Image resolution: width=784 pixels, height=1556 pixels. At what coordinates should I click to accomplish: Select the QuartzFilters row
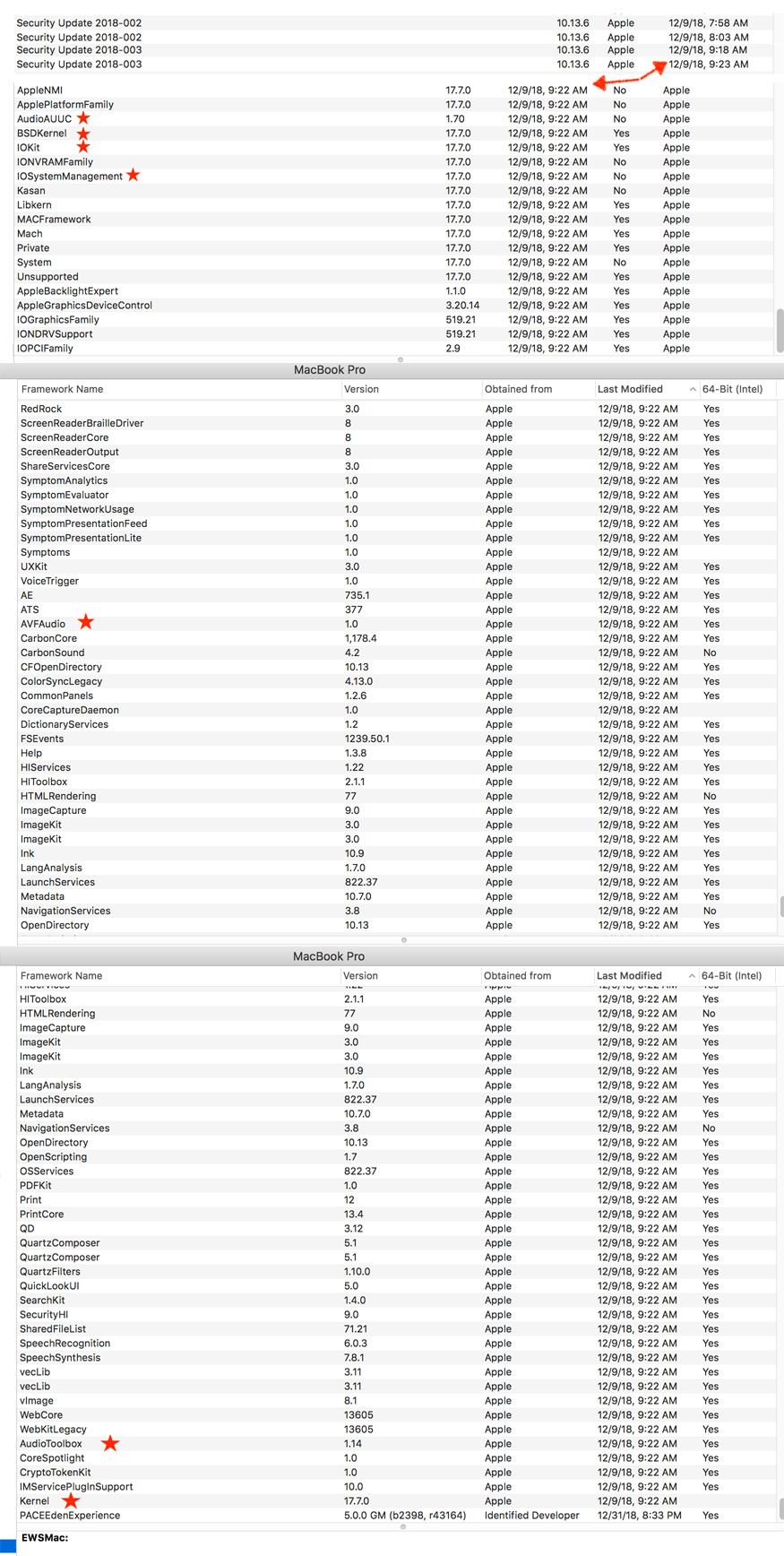pyautogui.click(x=398, y=1271)
